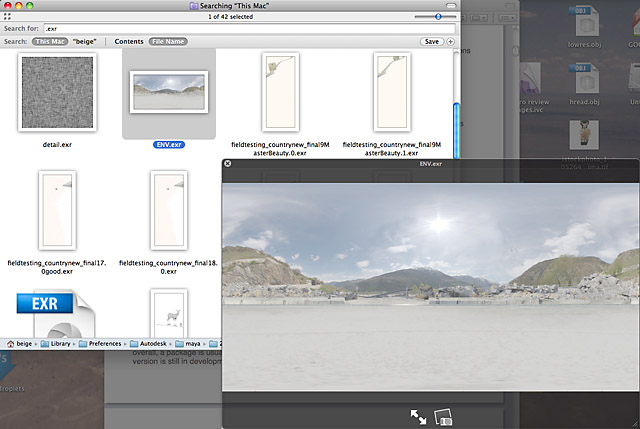
Task: Select the fieldtesting_countrynew_final9MasterBeauty.0.exr thumbnail
Action: pos(280,92)
